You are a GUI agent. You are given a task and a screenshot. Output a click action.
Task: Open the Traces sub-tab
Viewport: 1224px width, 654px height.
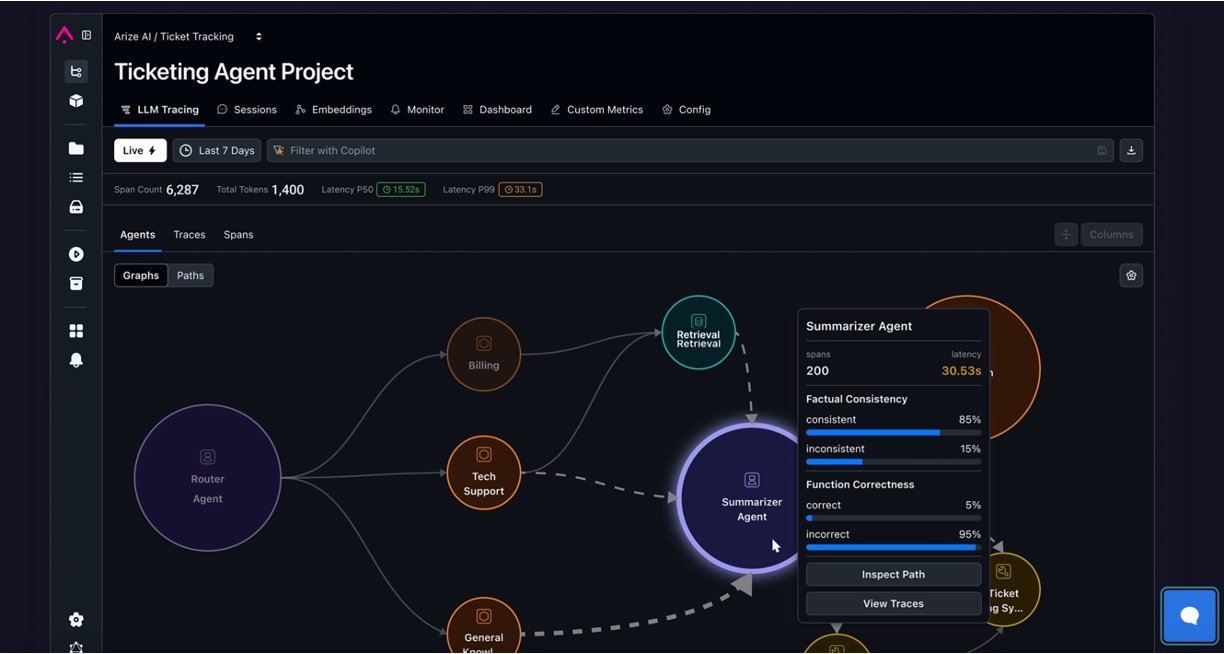pos(189,235)
